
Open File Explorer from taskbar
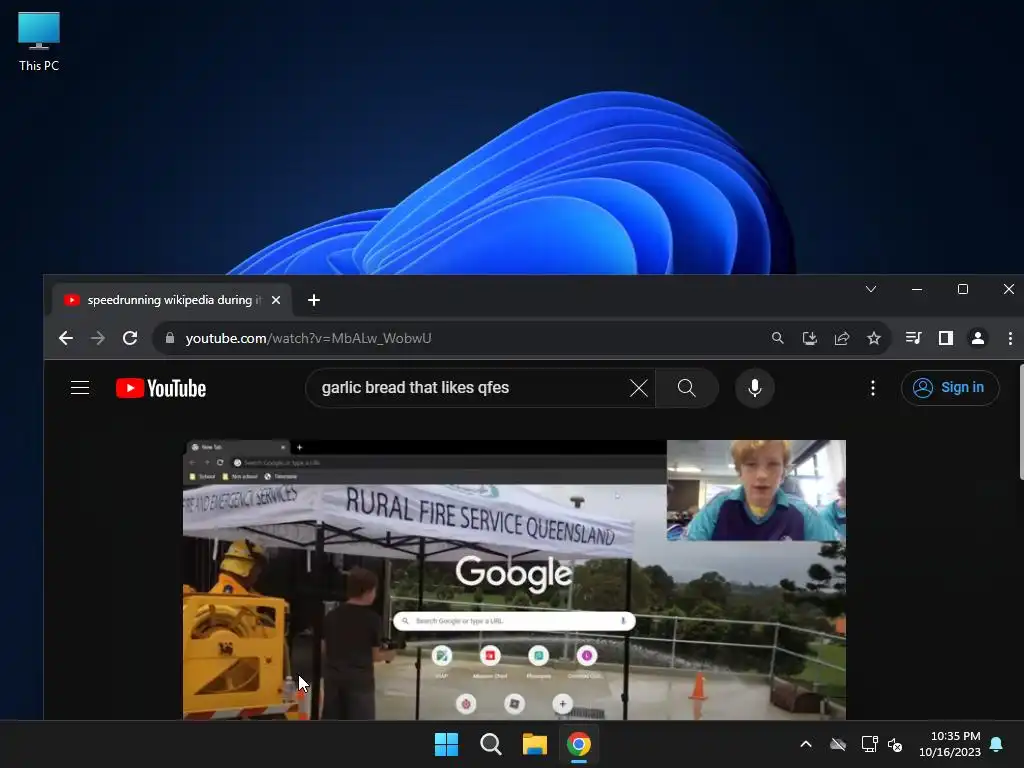[534, 744]
